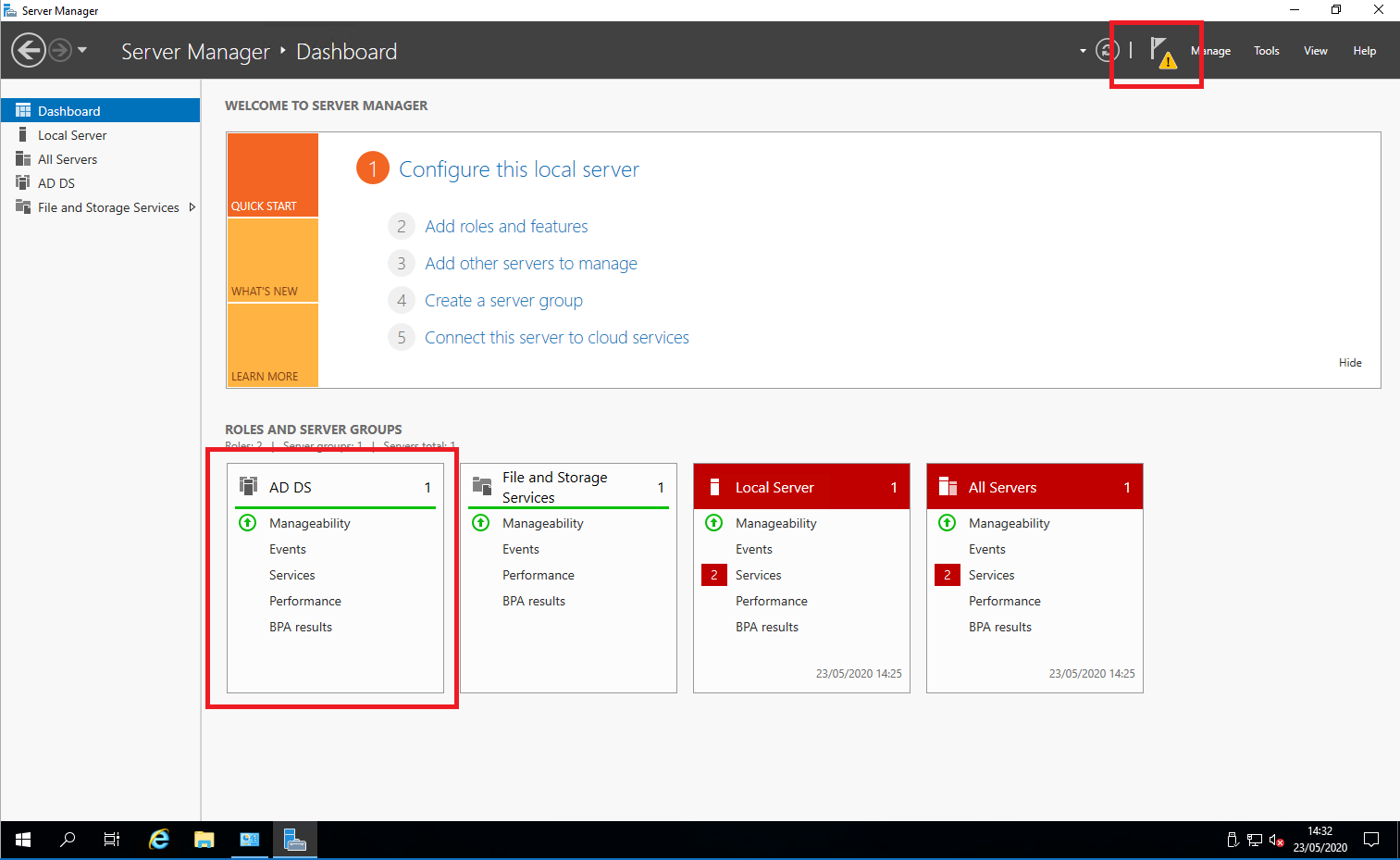Screen dimensions: 1400x860
Task: Open the Local Server tile header
Action: [801, 487]
